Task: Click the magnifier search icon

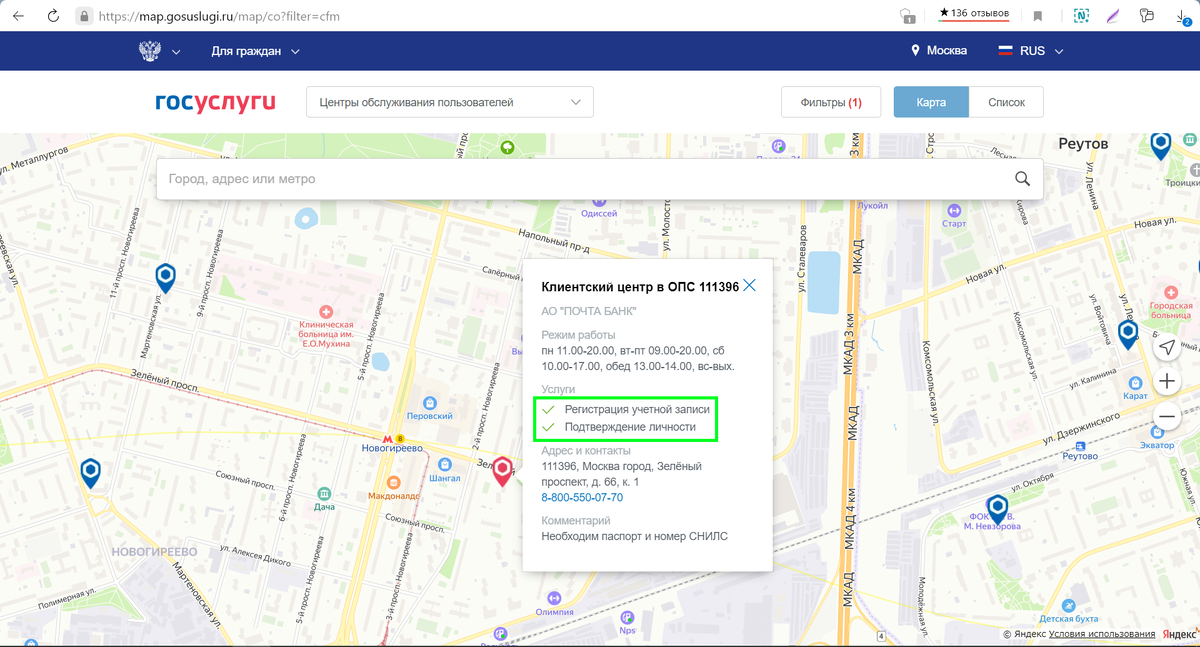Action: pyautogui.click(x=1022, y=179)
